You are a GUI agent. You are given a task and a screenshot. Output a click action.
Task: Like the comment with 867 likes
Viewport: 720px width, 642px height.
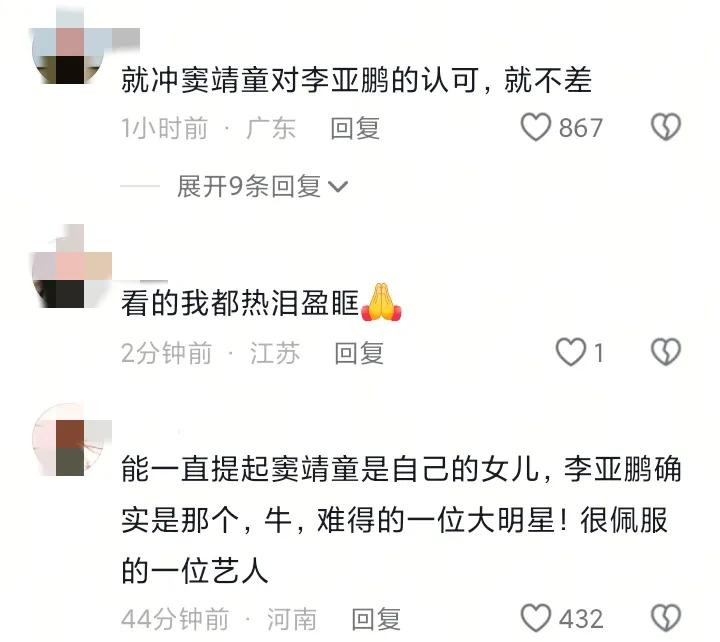pyautogui.click(x=535, y=127)
